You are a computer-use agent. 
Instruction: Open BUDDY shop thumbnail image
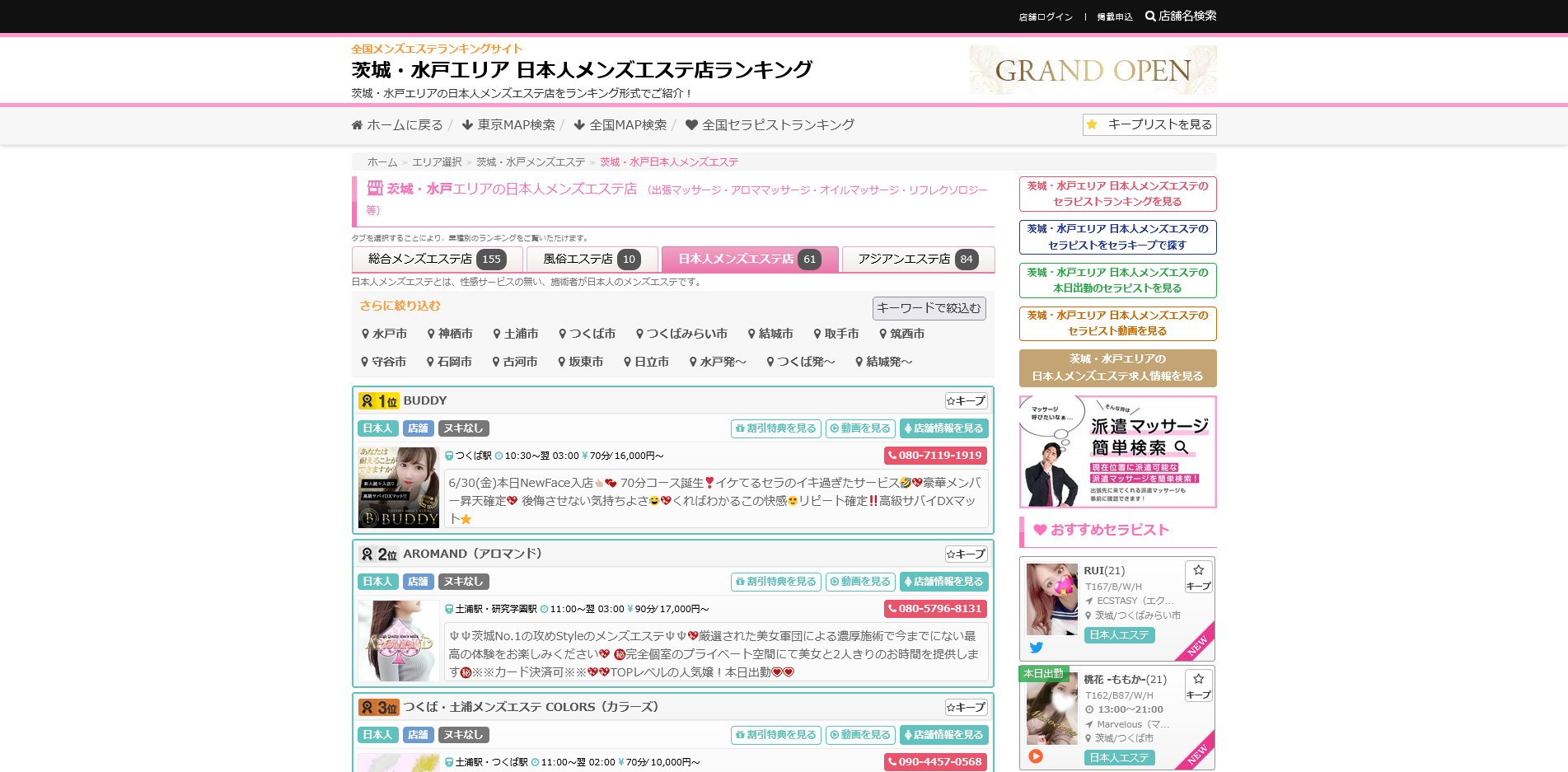(399, 488)
